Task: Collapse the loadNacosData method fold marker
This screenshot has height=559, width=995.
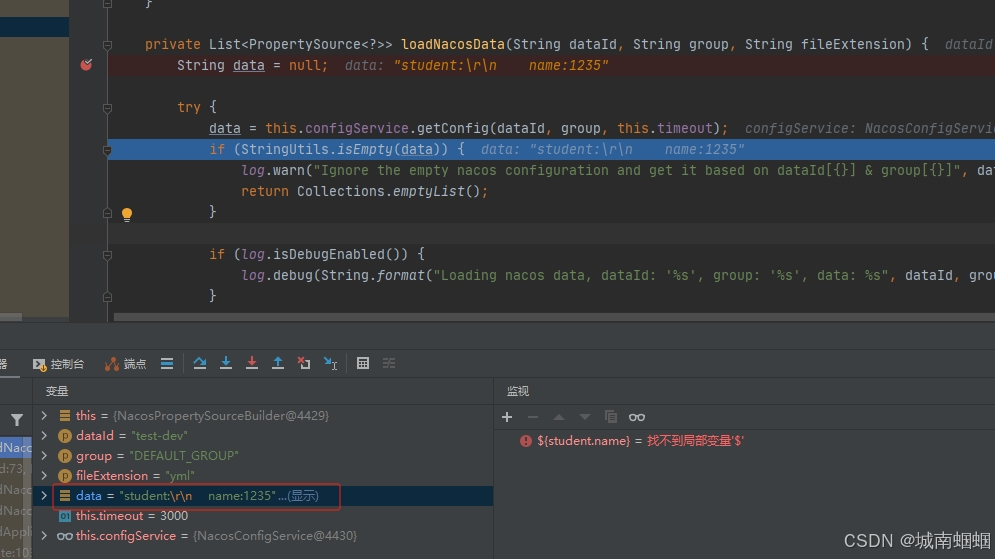Action: [107, 45]
